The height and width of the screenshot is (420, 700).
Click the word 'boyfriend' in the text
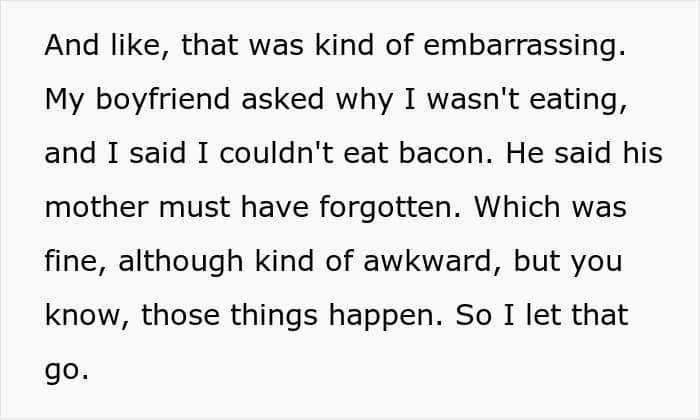point(162,100)
